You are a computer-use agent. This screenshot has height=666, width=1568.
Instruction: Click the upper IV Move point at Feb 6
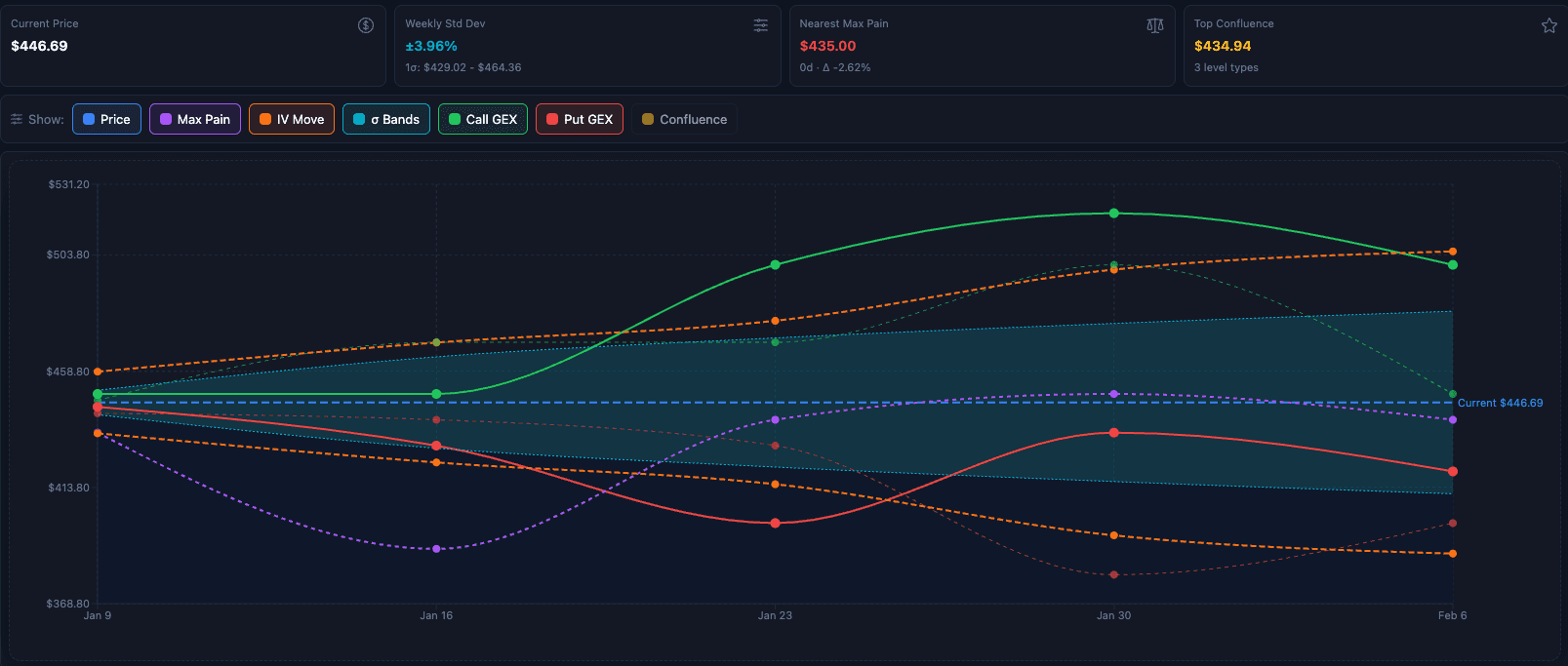coord(1453,252)
